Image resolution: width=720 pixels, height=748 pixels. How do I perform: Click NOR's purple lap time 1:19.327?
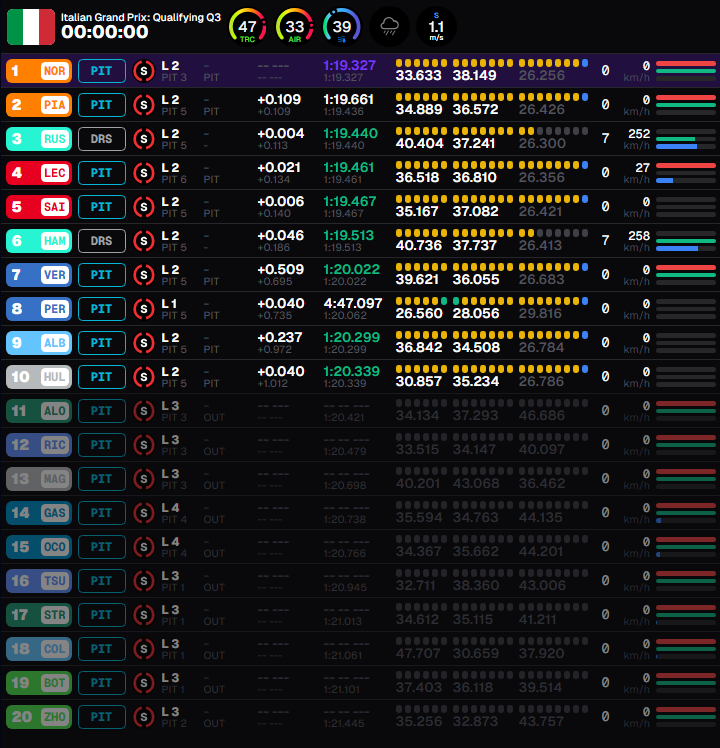tap(349, 65)
